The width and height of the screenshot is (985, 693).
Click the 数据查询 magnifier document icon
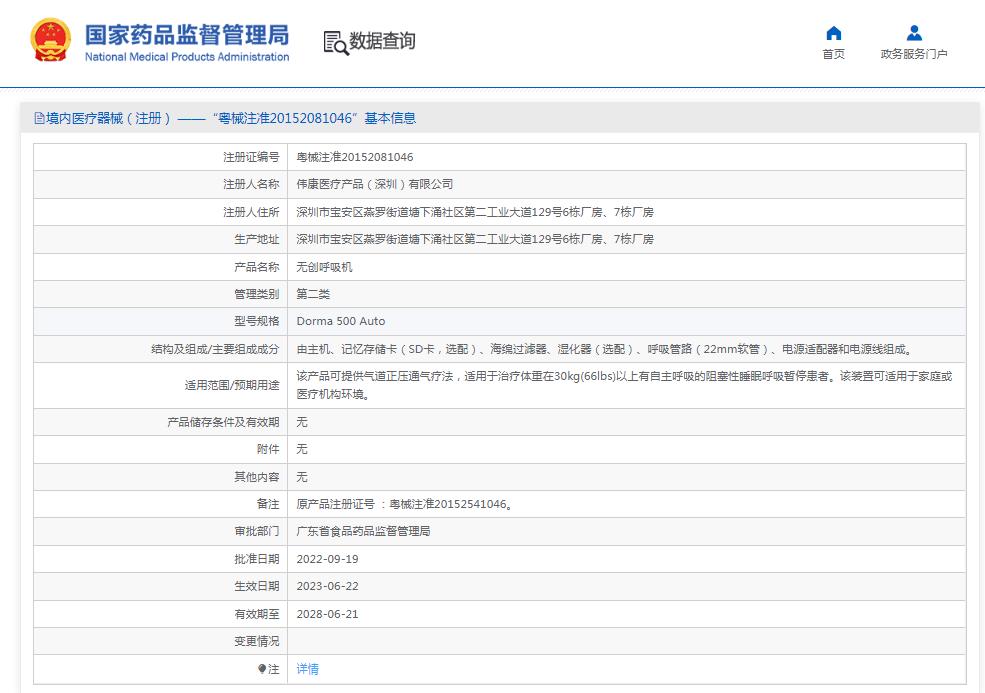pos(335,42)
